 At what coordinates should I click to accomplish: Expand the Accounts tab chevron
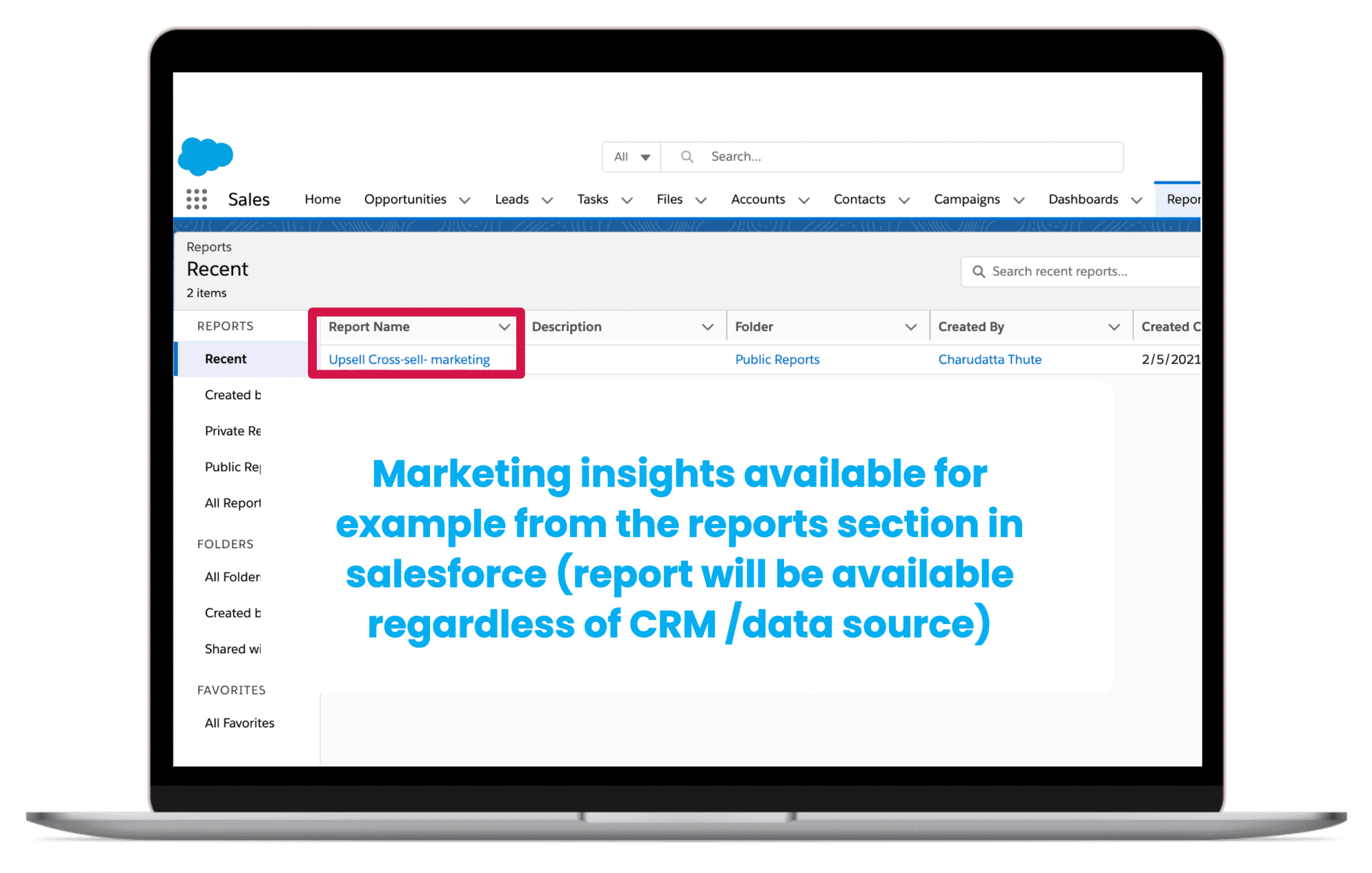(804, 200)
